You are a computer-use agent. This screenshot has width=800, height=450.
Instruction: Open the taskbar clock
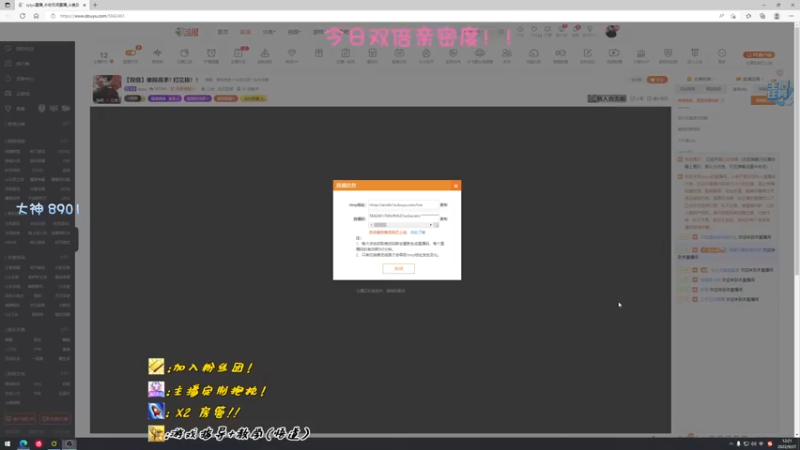click(787, 443)
